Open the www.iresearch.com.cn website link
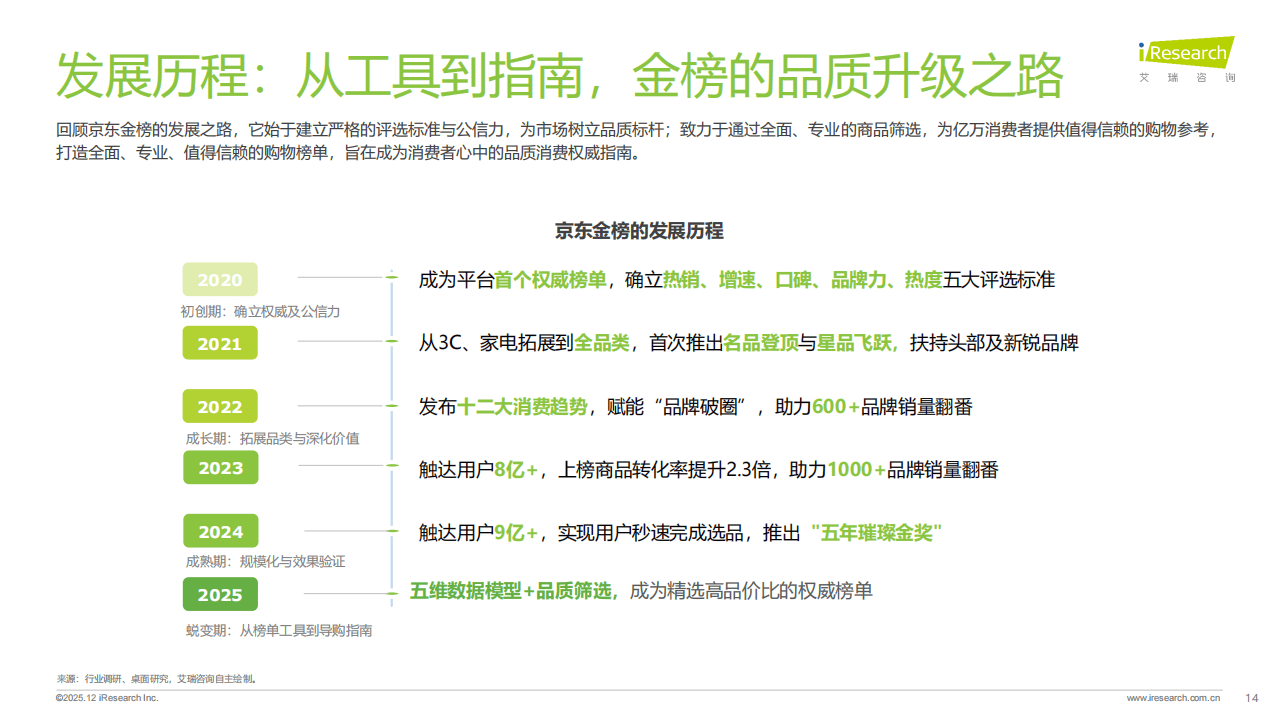The height and width of the screenshot is (720, 1280). 1172,697
